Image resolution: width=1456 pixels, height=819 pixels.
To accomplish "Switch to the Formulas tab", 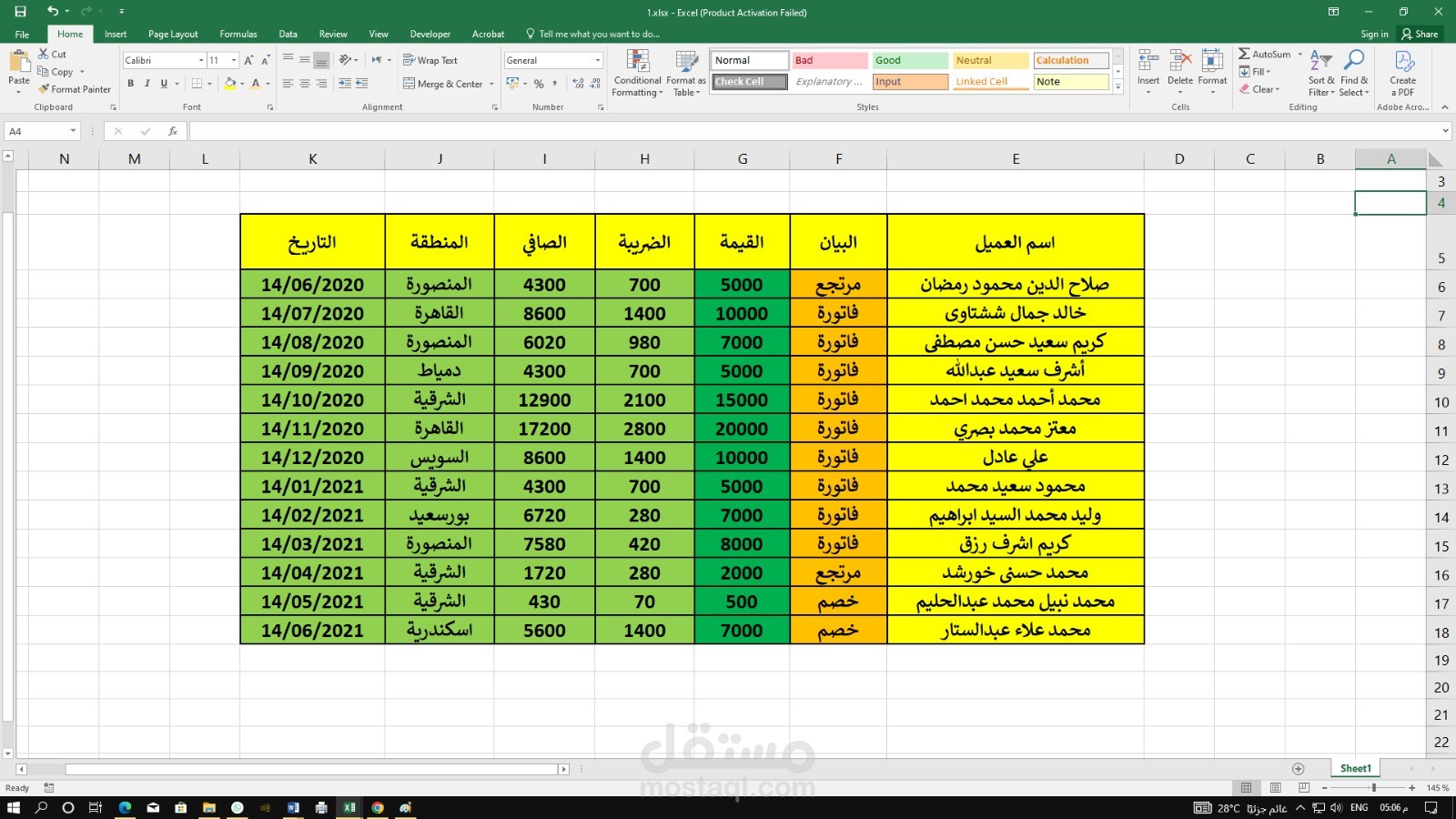I will click(238, 34).
